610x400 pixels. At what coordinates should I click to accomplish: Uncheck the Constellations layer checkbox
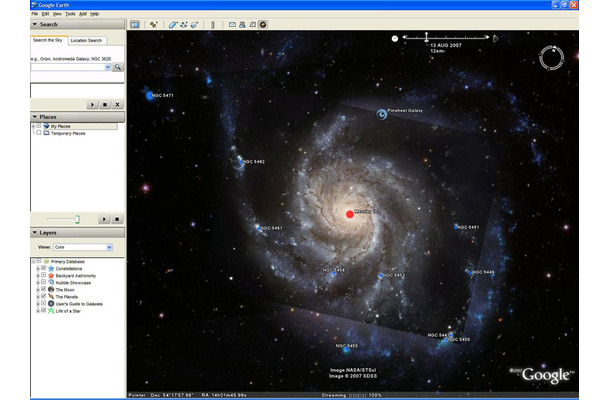tap(44, 268)
